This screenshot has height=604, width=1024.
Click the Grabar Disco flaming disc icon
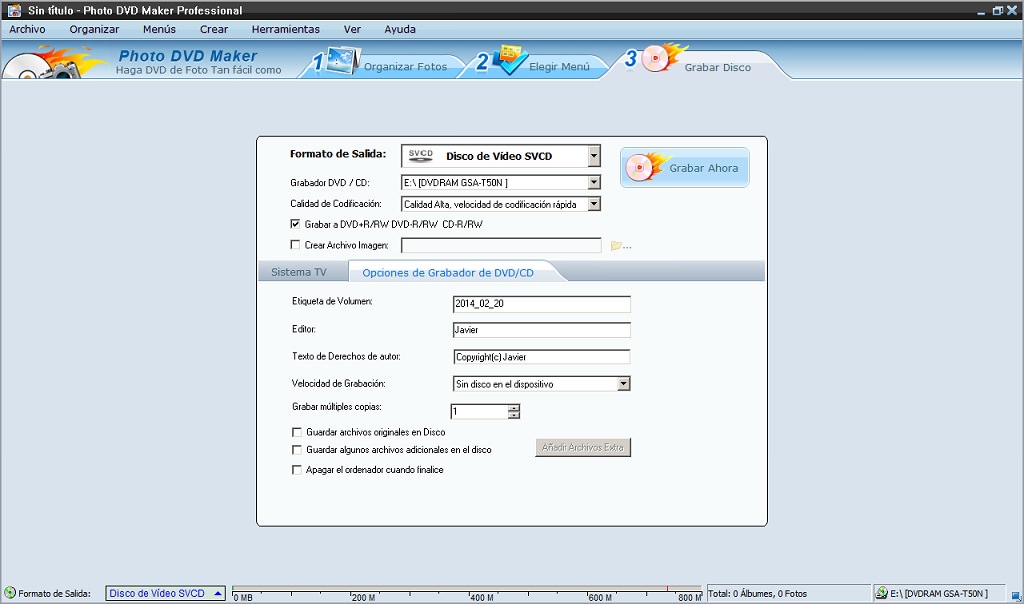[x=662, y=57]
